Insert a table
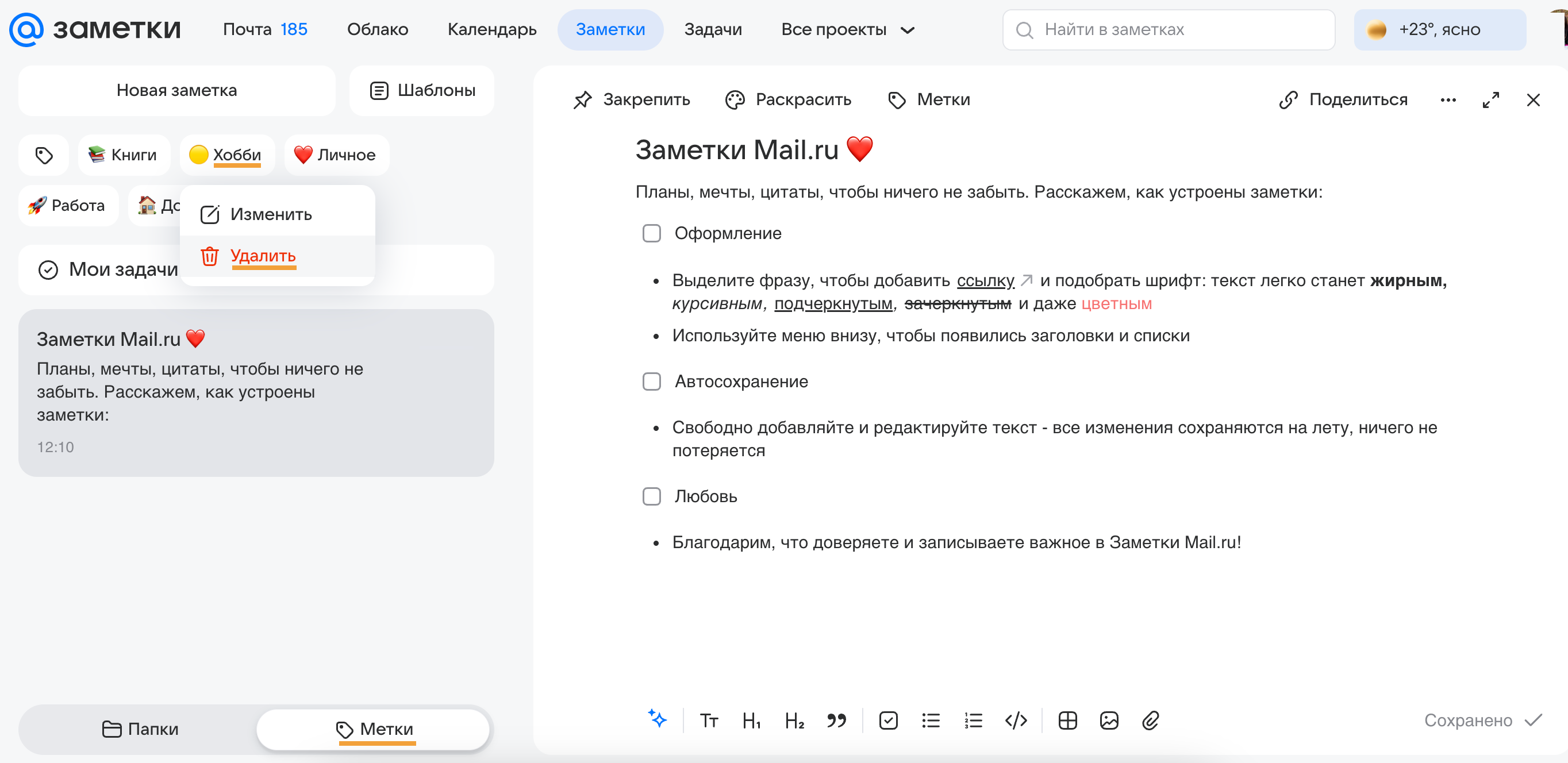Viewport: 1568px width, 763px height. [1067, 720]
